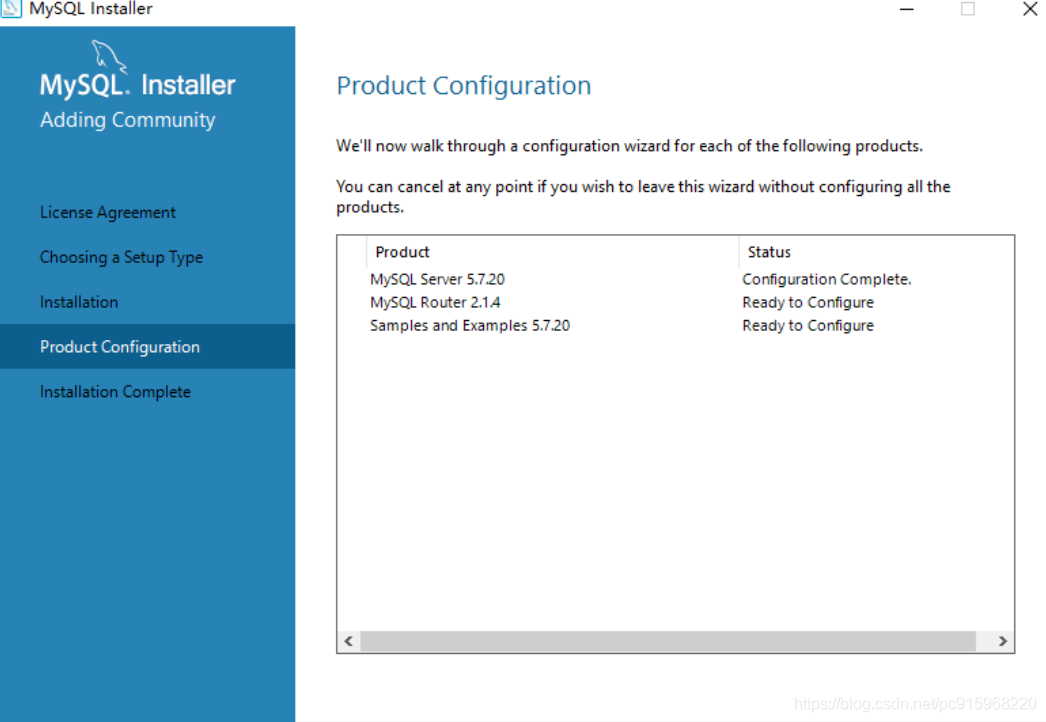Click the horizontal scrollbar right arrow
The image size is (1046, 722).
[1002, 641]
